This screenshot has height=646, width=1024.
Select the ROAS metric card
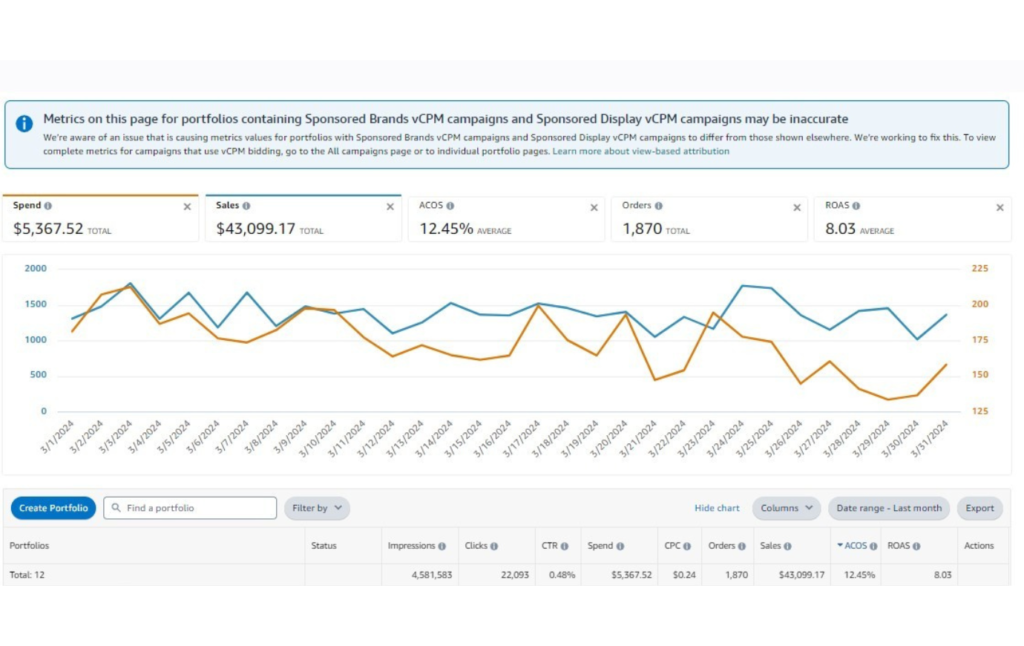[912, 219]
